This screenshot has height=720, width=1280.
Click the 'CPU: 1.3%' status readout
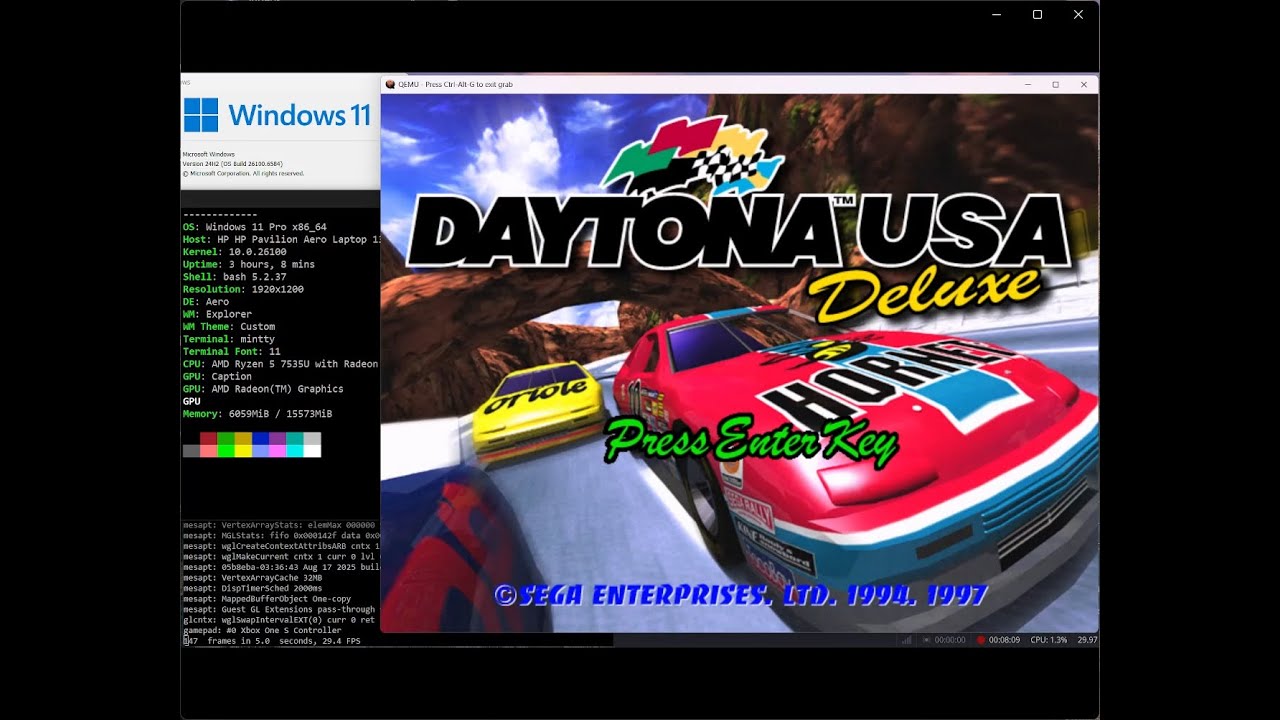(1049, 640)
